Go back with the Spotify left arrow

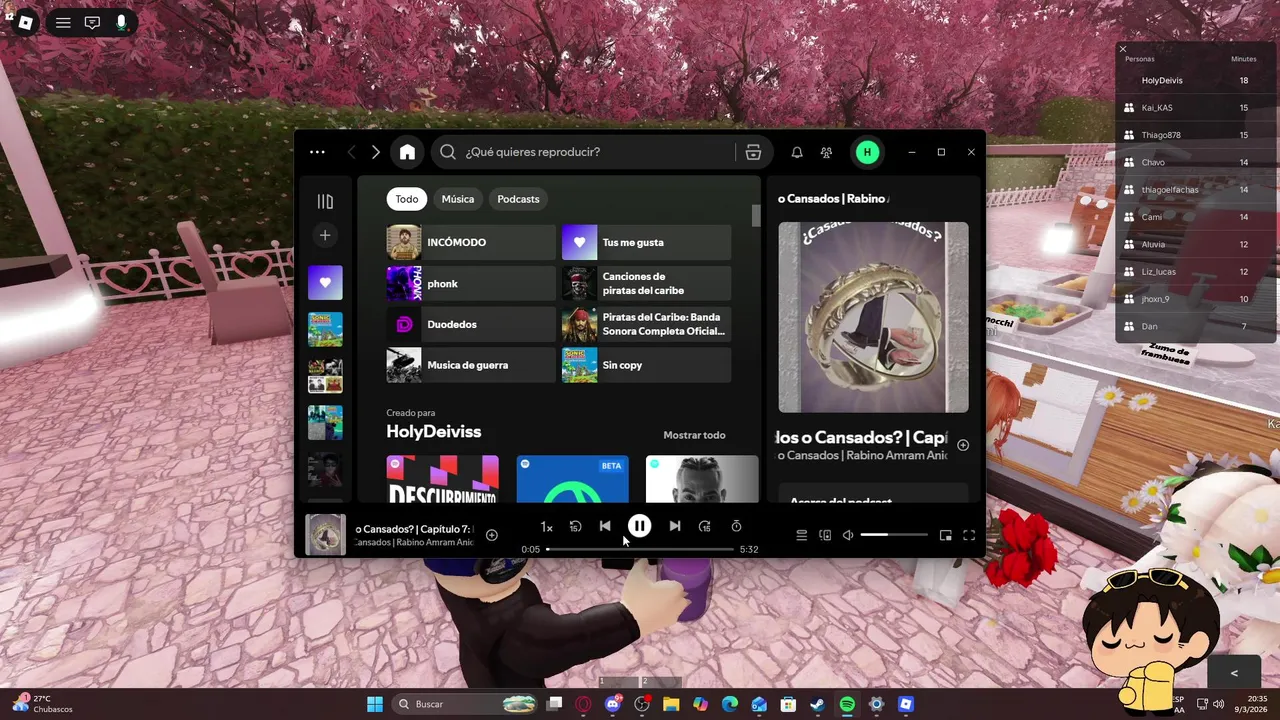point(351,152)
